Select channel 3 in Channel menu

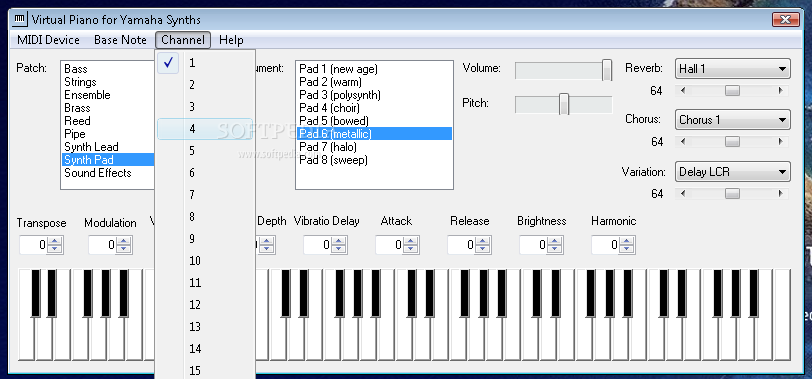pyautogui.click(x=205, y=107)
